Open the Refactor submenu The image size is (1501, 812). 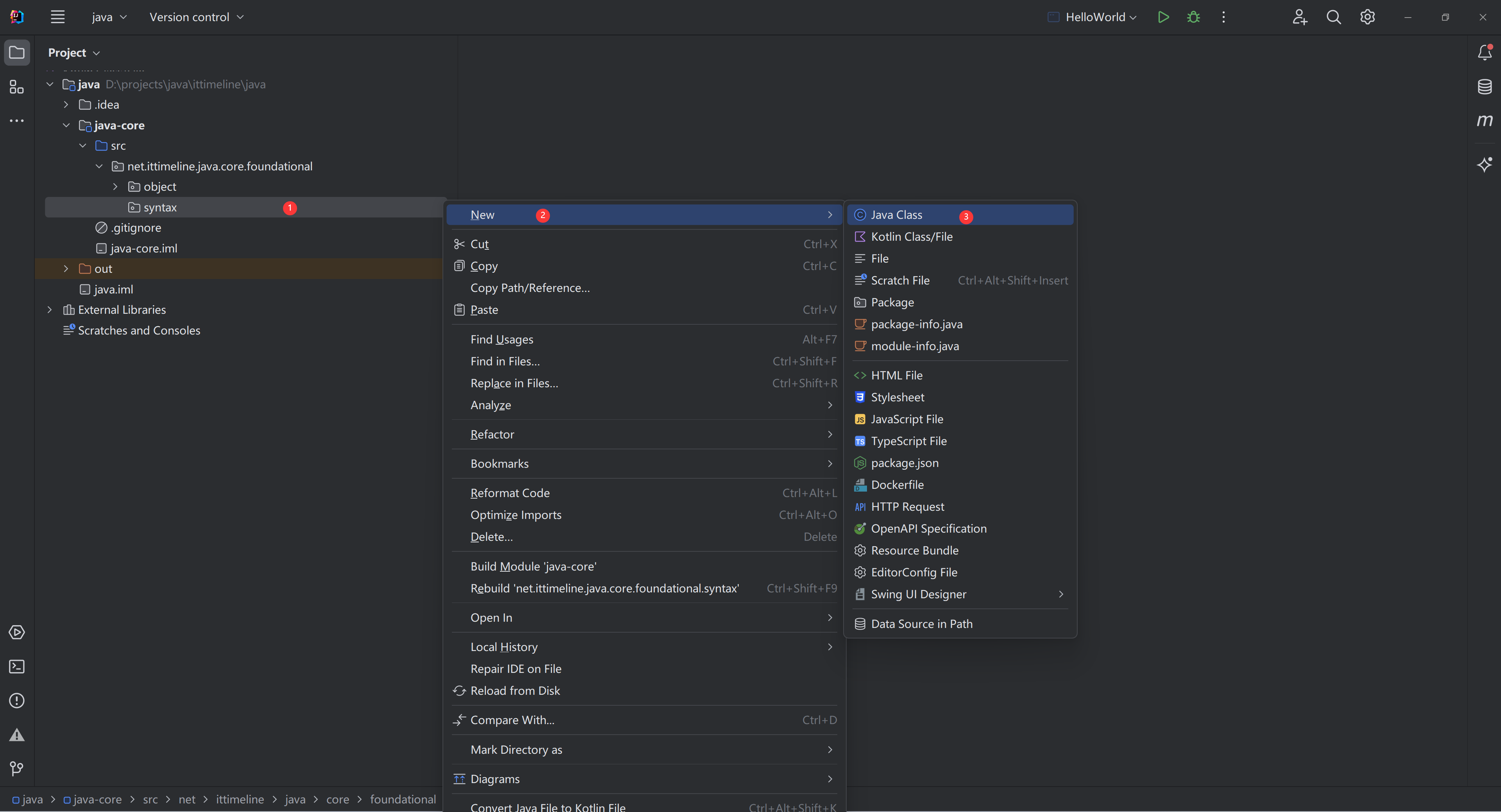point(645,435)
